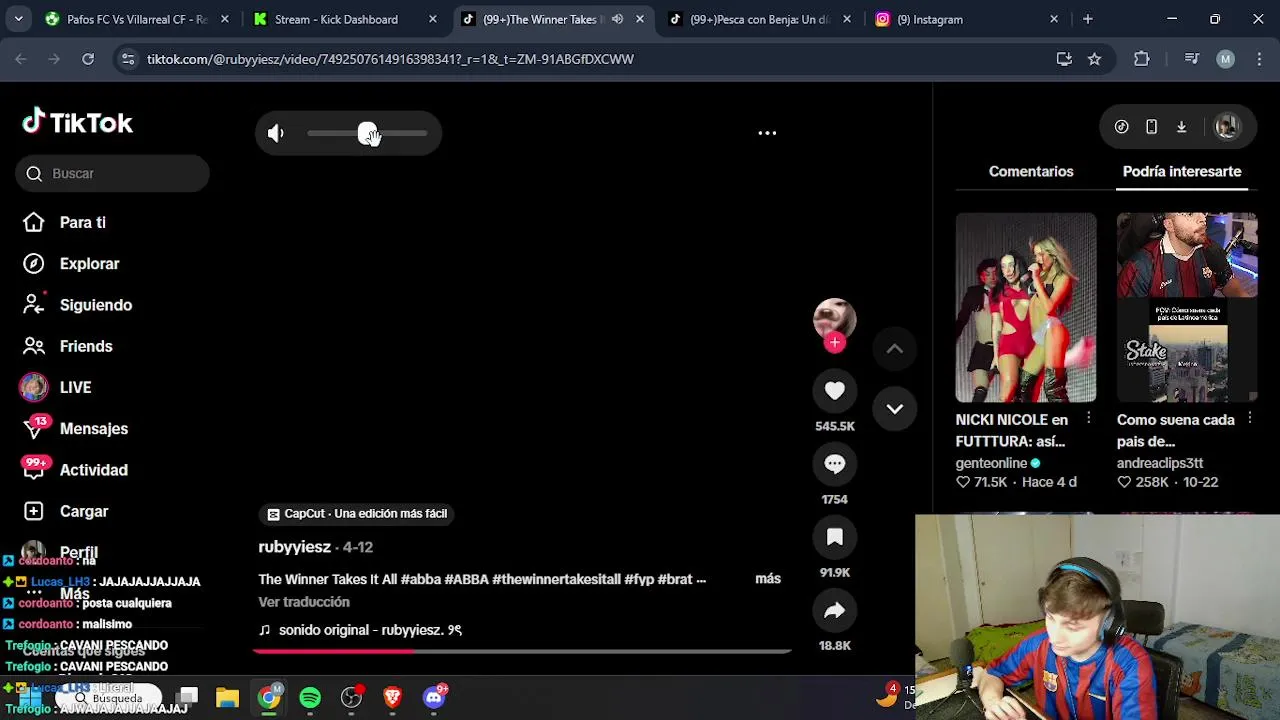The width and height of the screenshot is (1280, 720).
Task: Open the Chrome extensions puzzle icon
Action: [1142, 59]
